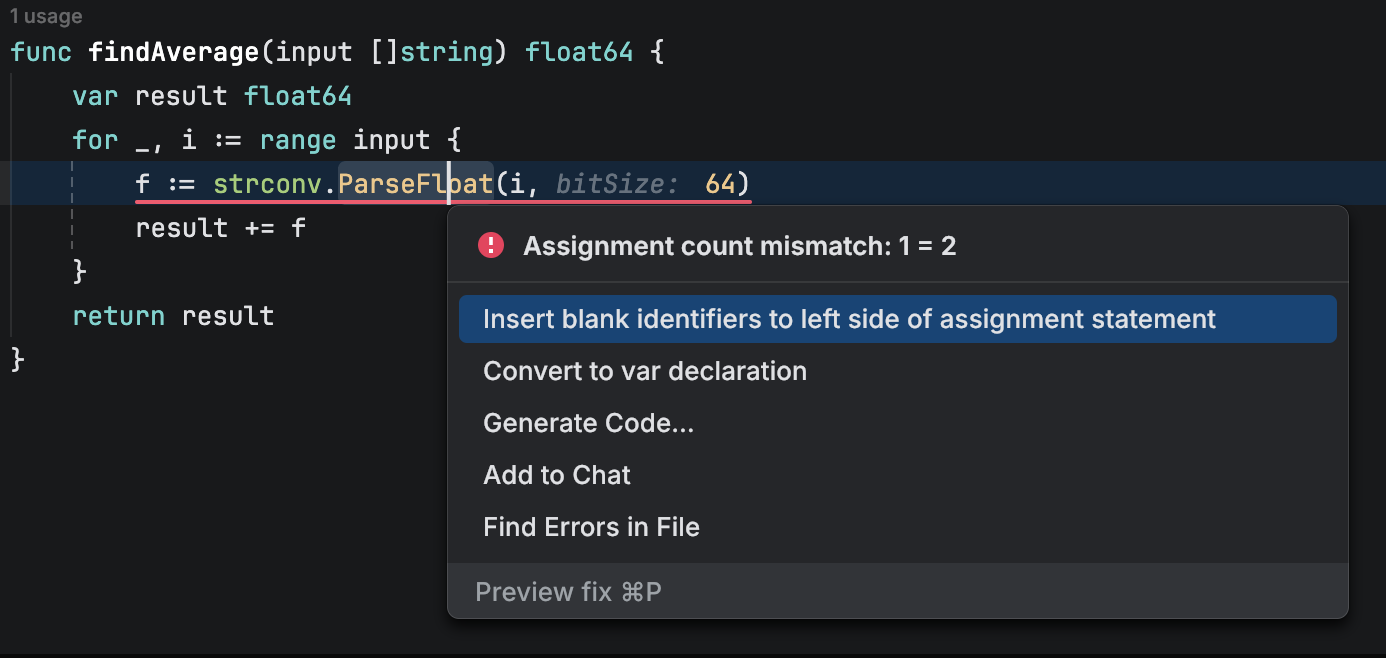Place cursor on ParseFloat call
Image resolution: width=1386 pixels, height=658 pixels.
coord(415,184)
